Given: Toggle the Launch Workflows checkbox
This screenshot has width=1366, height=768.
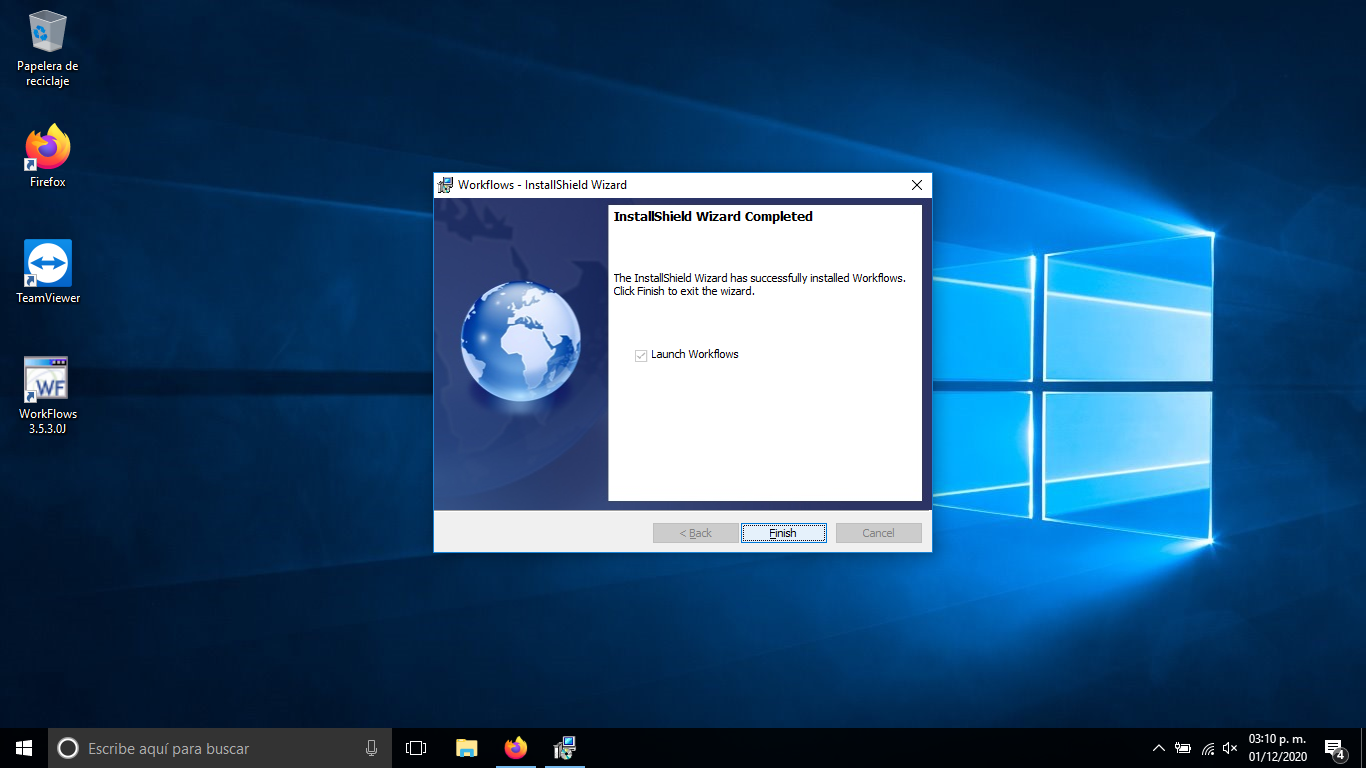Looking at the screenshot, I should coord(641,355).
